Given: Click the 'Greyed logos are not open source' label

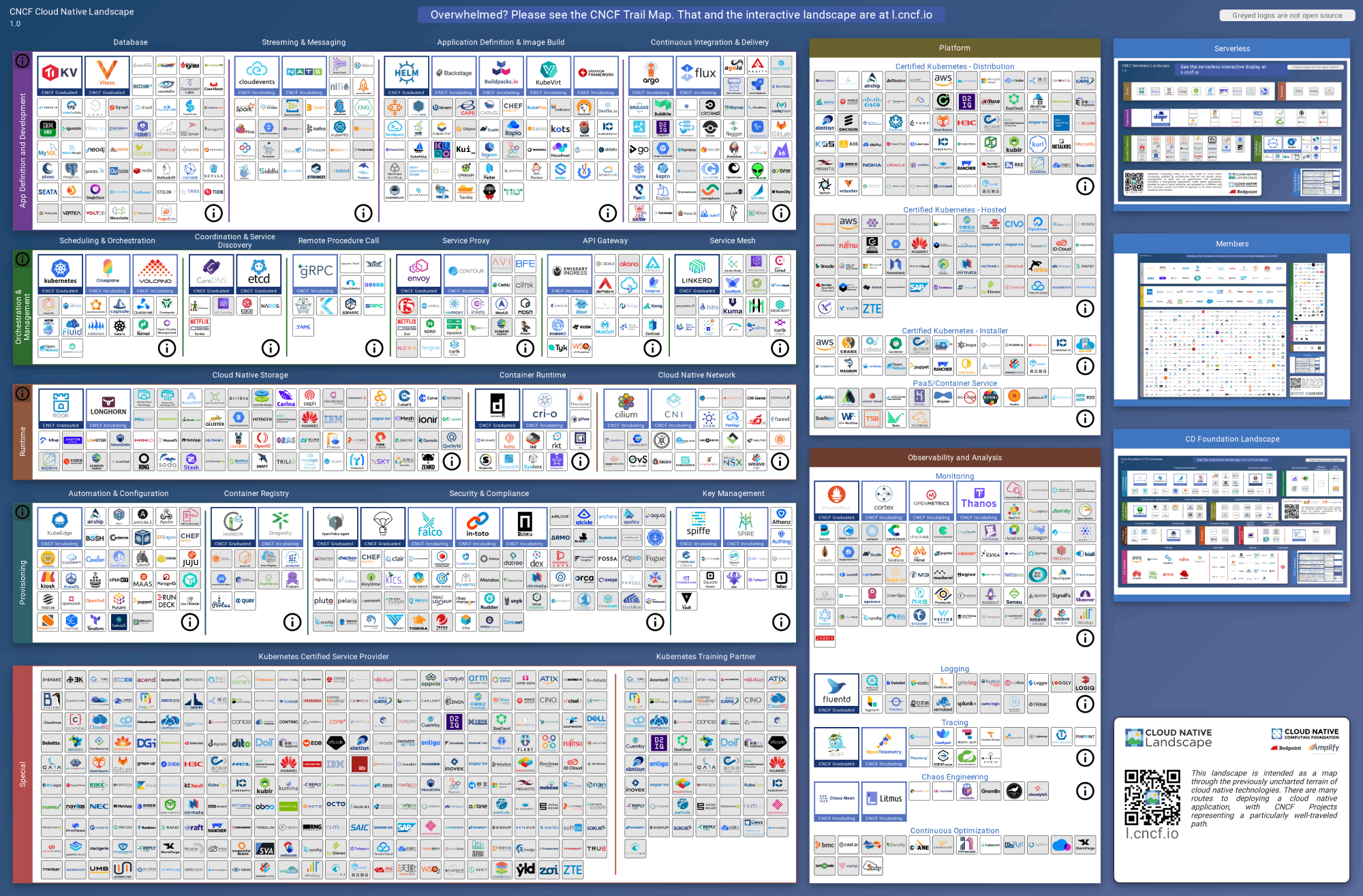Looking at the screenshot, I should (1287, 15).
